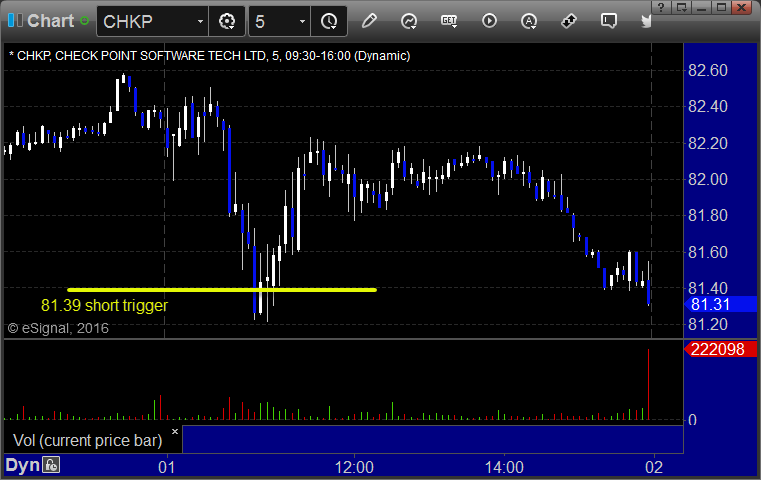761x480 pixels.
Task: Click the 82.20 price axis label
Action: click(708, 143)
